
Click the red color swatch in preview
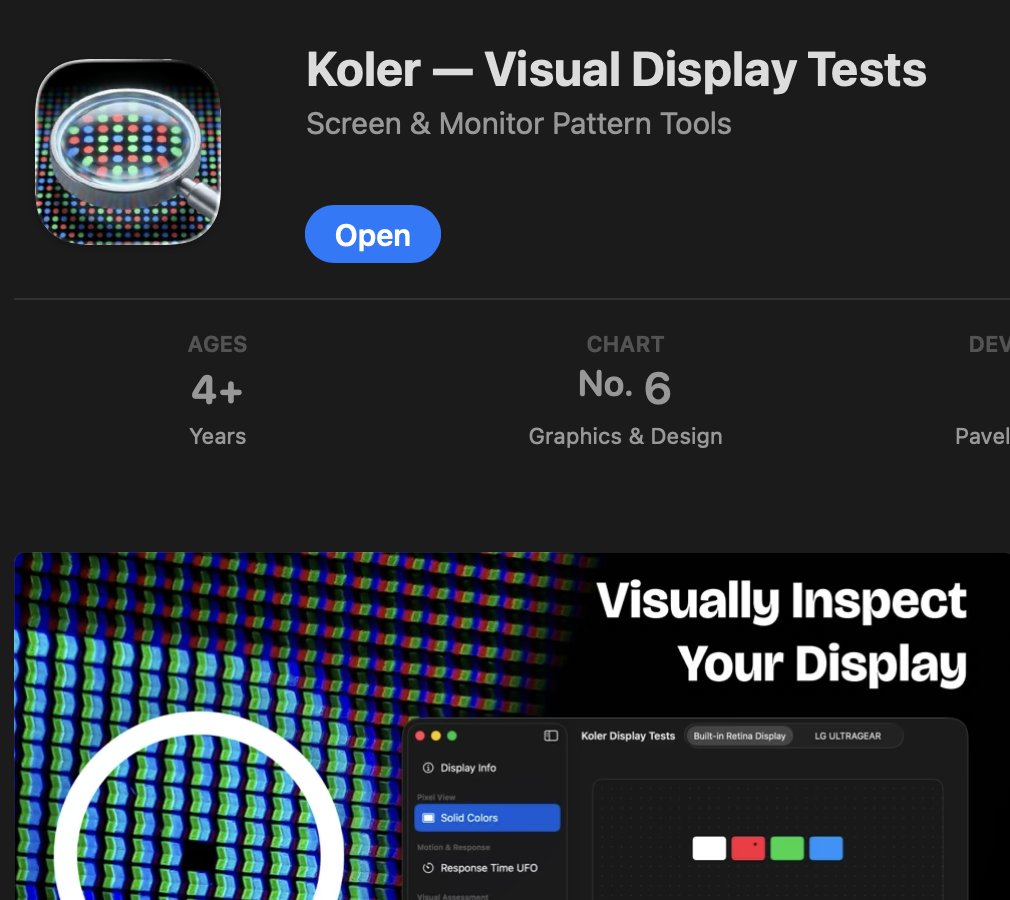point(748,848)
